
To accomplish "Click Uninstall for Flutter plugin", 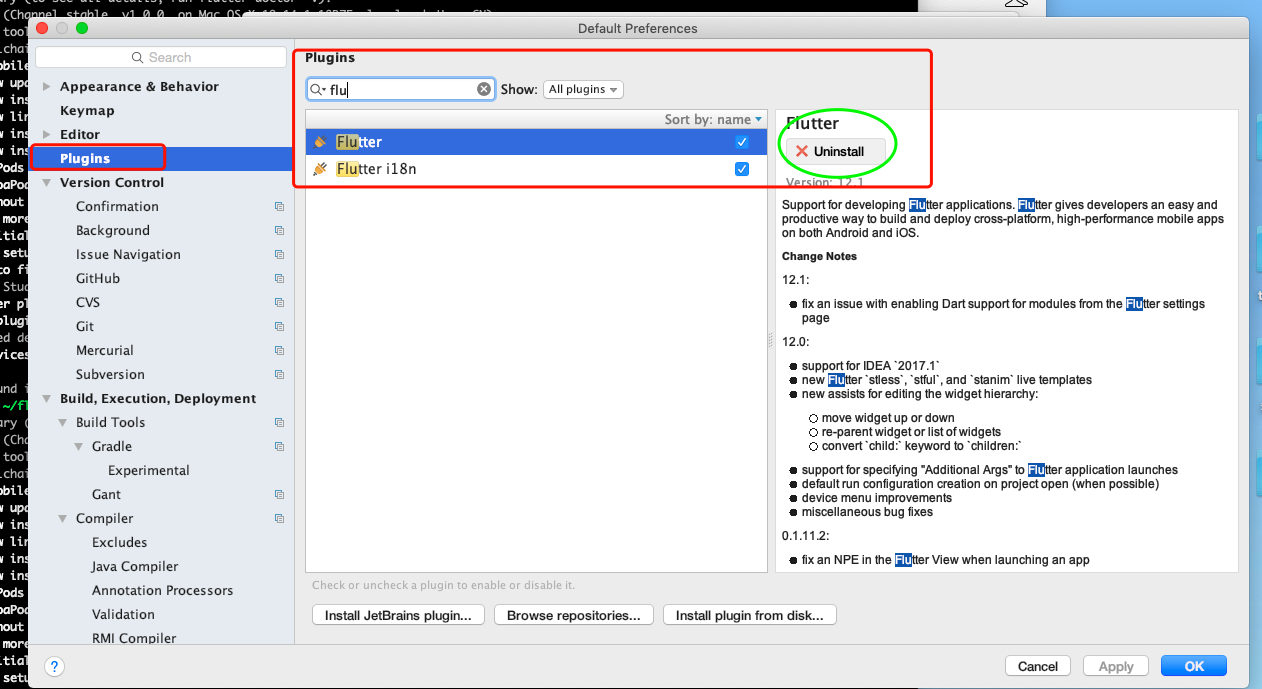I will 836,151.
